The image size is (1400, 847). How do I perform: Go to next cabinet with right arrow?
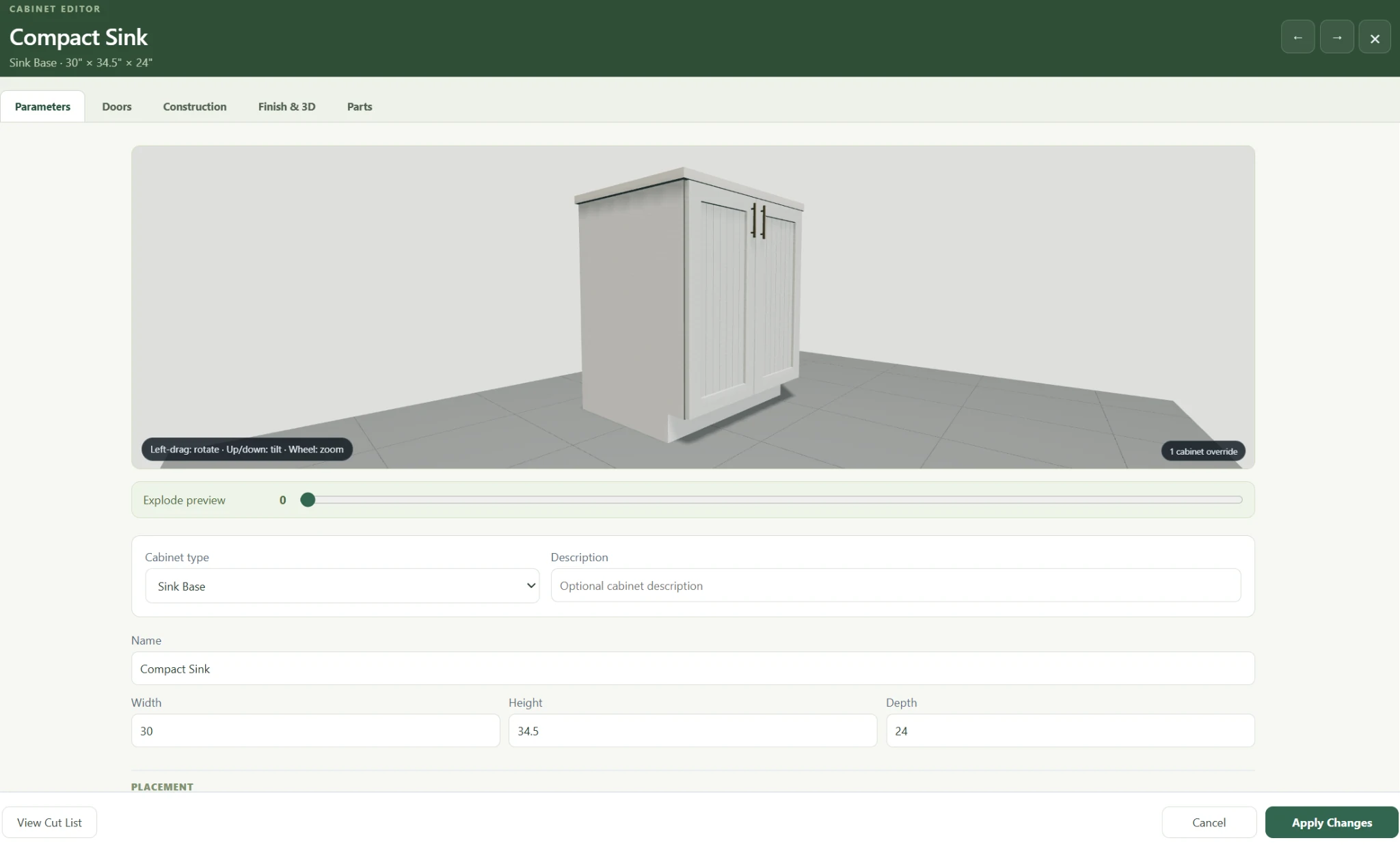(x=1336, y=38)
